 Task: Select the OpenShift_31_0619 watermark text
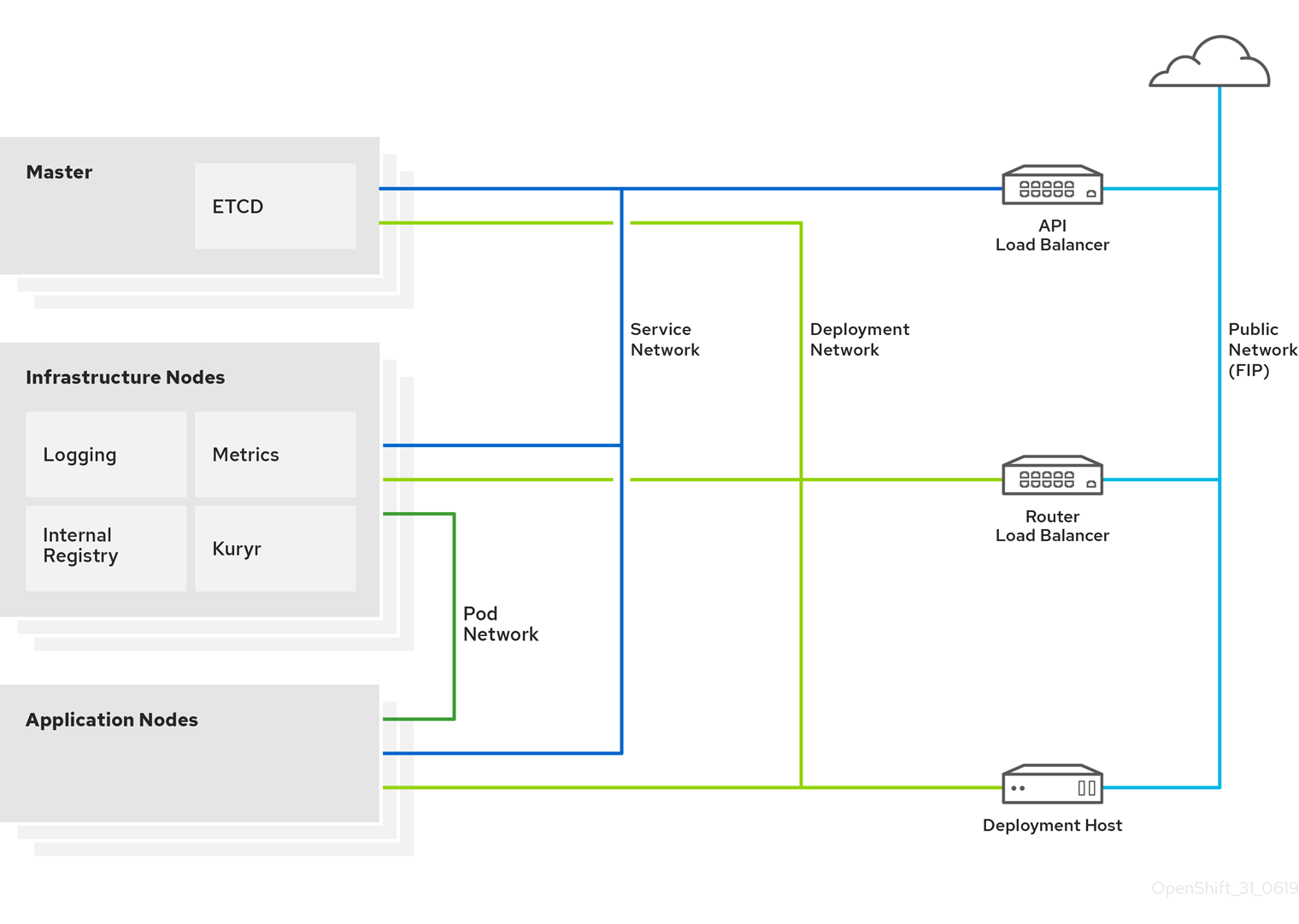tap(1224, 888)
